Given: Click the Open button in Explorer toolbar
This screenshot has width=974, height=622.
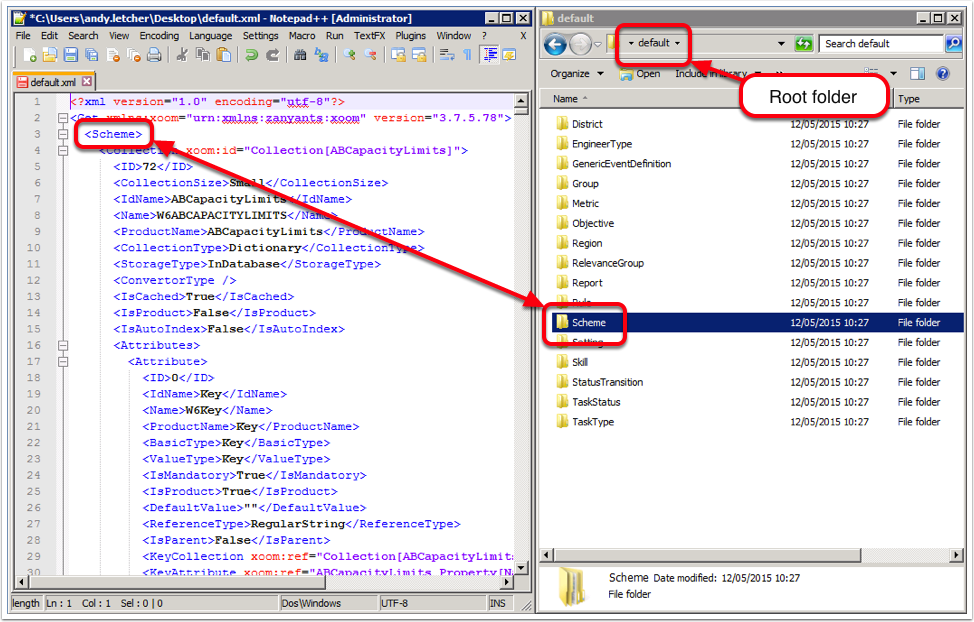Looking at the screenshot, I should click(x=640, y=74).
